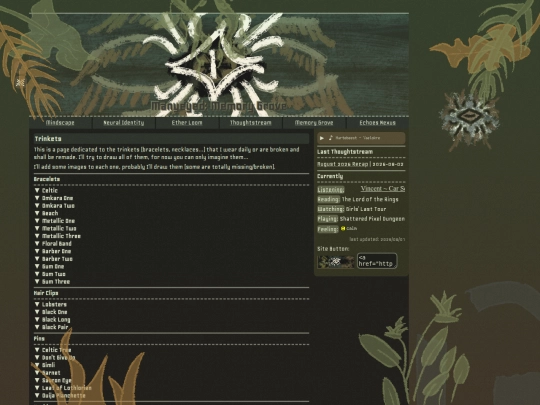Click the last updated date text

click(377, 239)
